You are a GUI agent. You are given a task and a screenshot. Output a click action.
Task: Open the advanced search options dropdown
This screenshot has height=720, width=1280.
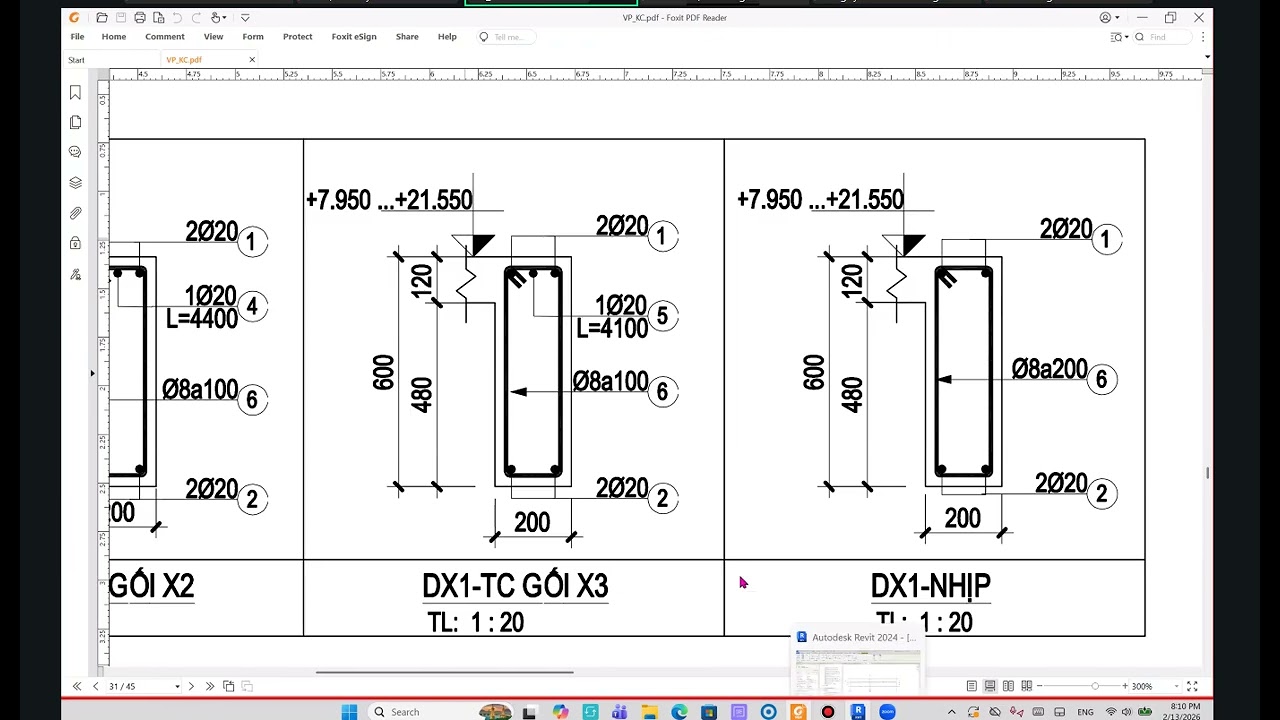(x=1120, y=37)
